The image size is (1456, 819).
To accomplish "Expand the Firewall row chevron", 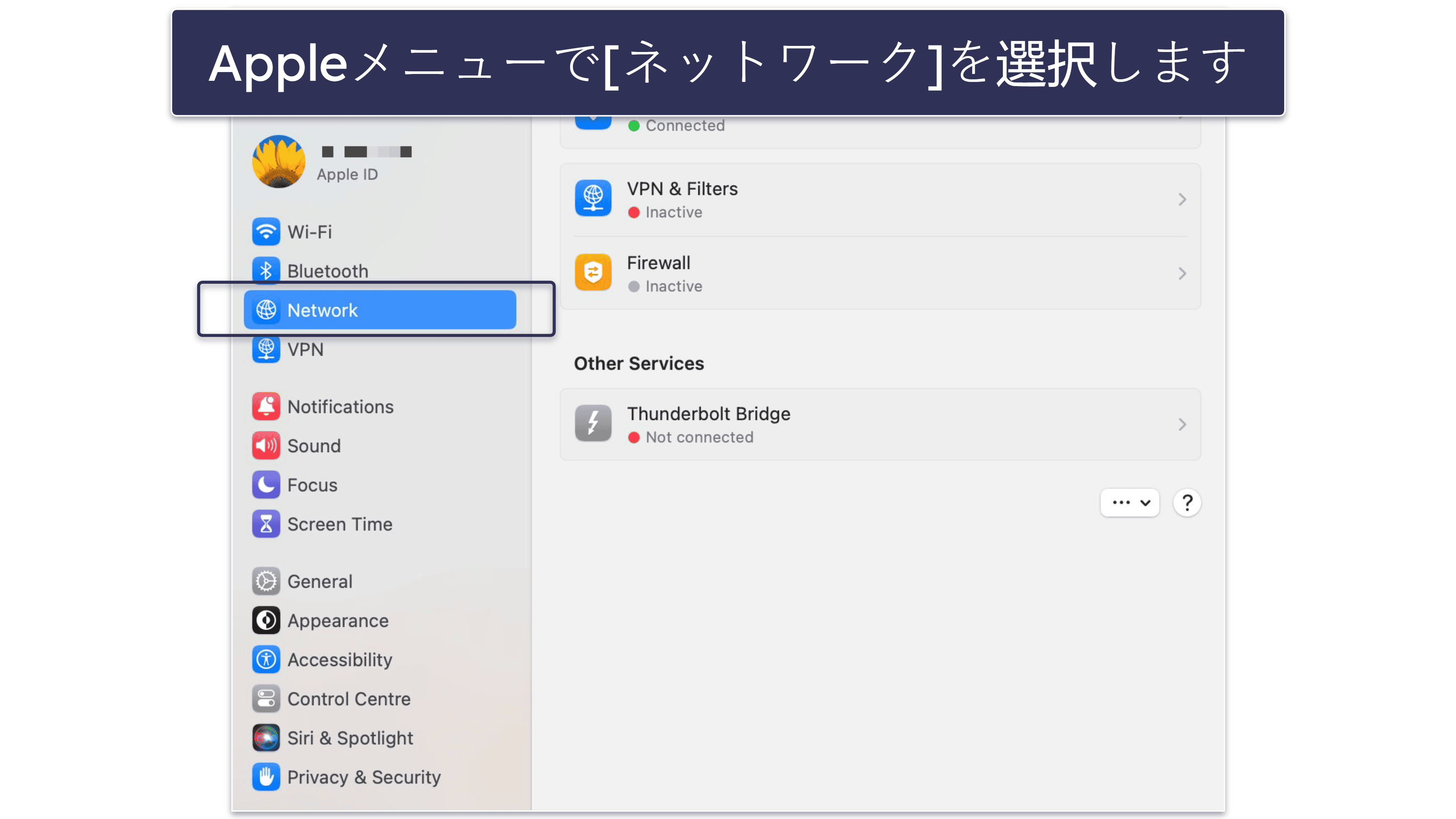I will pos(1182,274).
